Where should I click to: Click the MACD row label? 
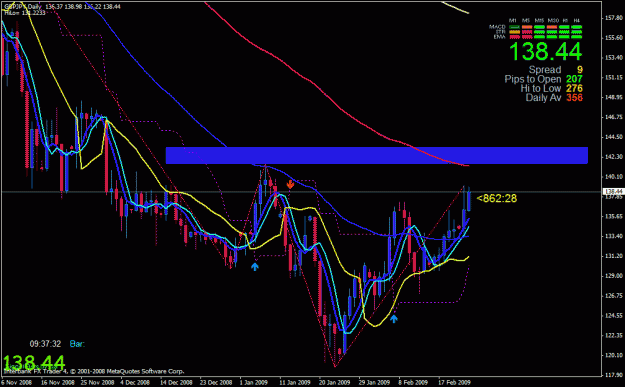pos(497,27)
